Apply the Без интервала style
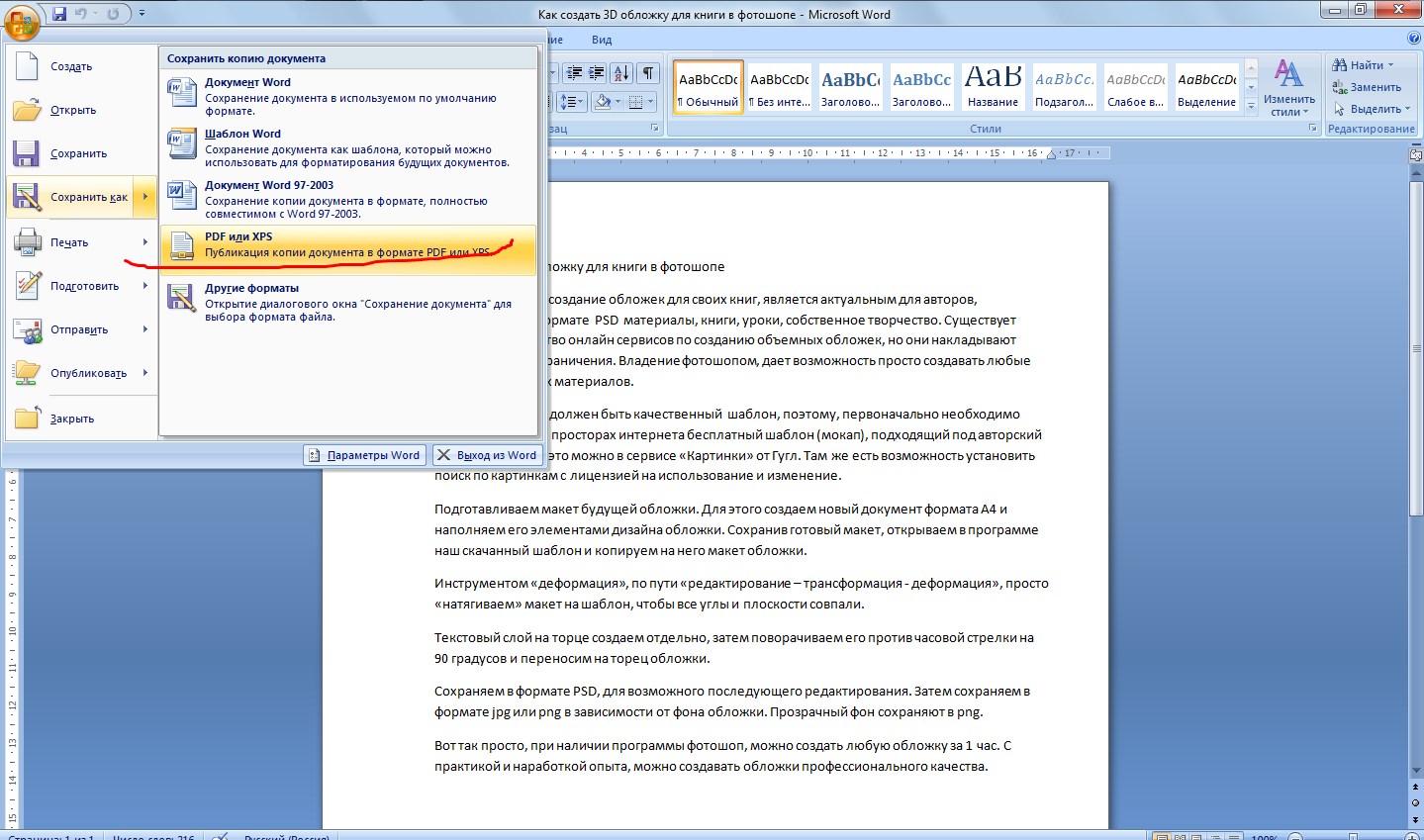1424x840 pixels. pos(780,87)
